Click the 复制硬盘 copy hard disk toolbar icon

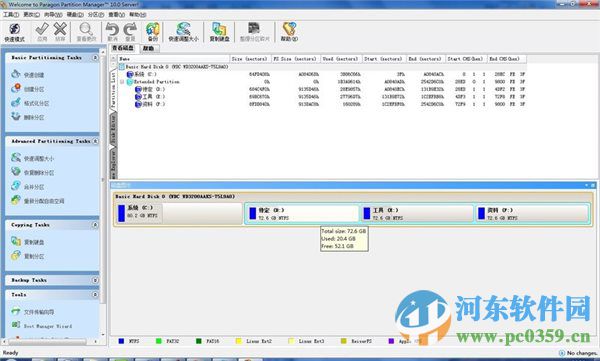219,32
